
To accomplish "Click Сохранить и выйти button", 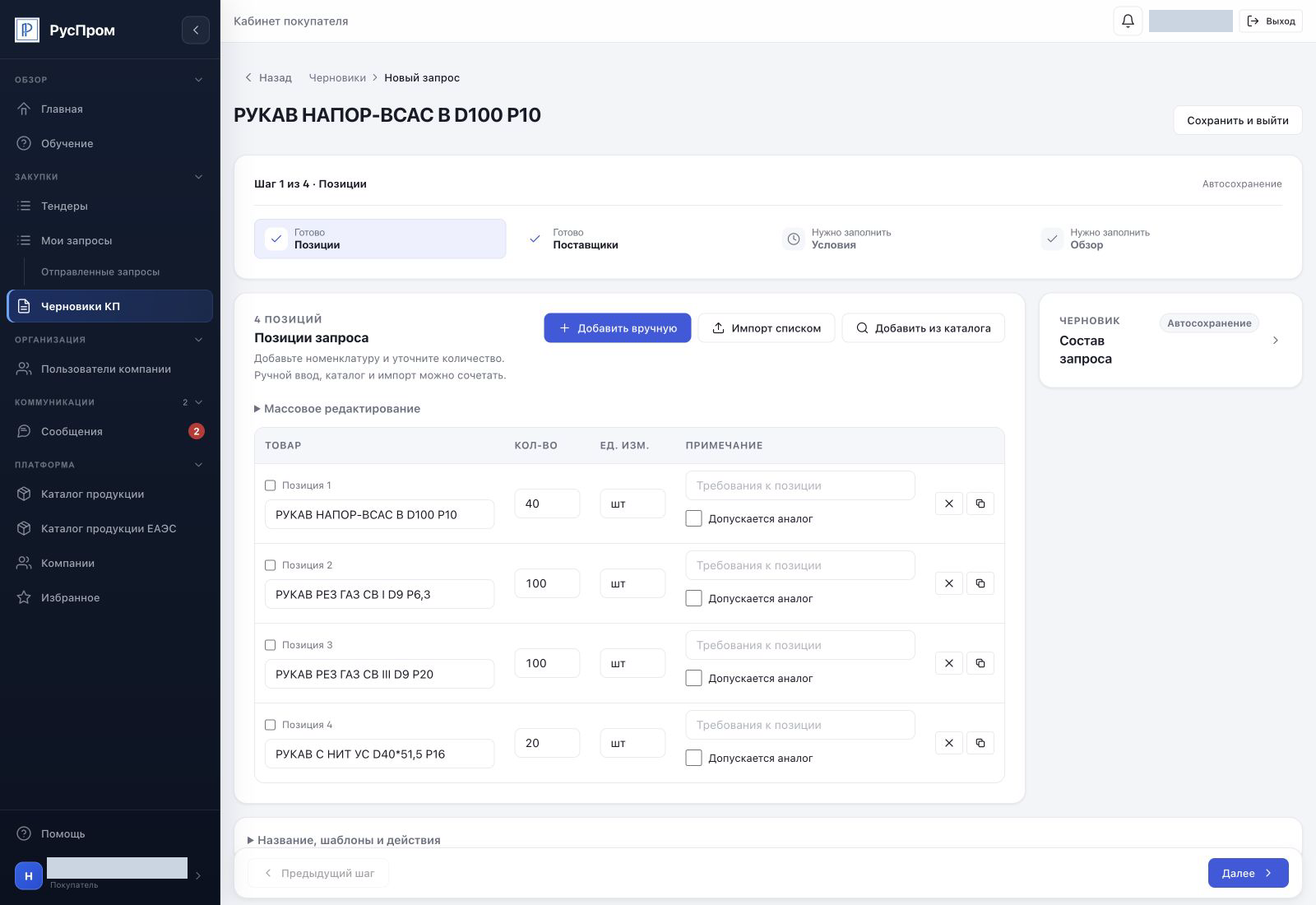I will [x=1237, y=120].
